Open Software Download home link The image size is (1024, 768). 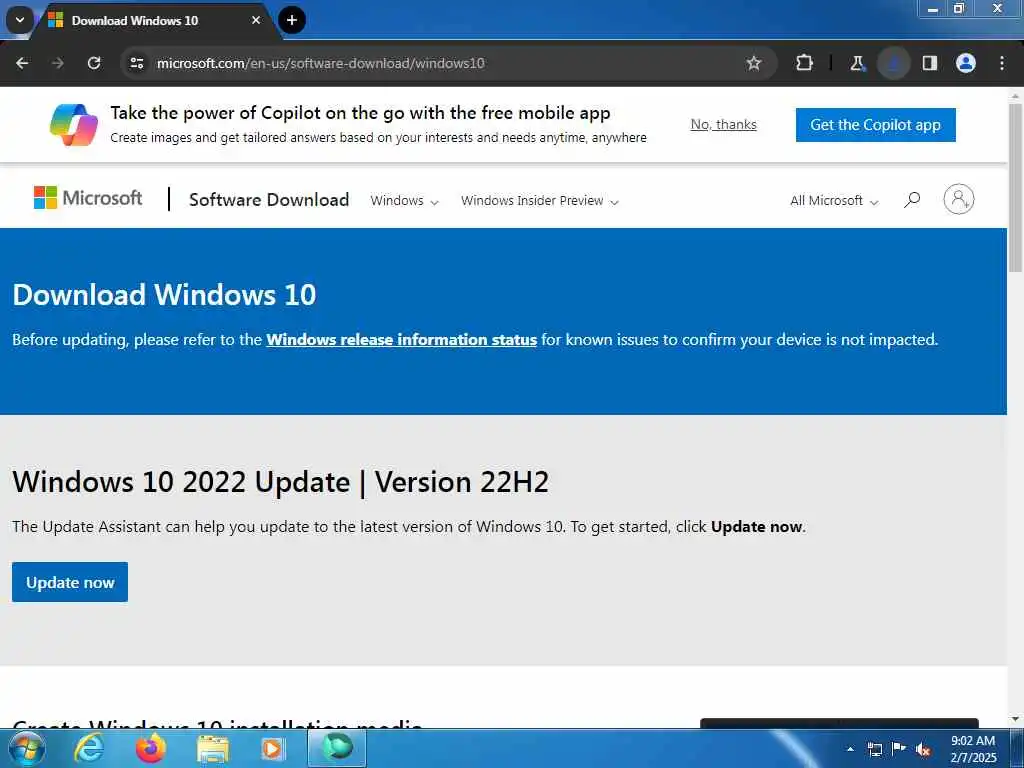[269, 200]
